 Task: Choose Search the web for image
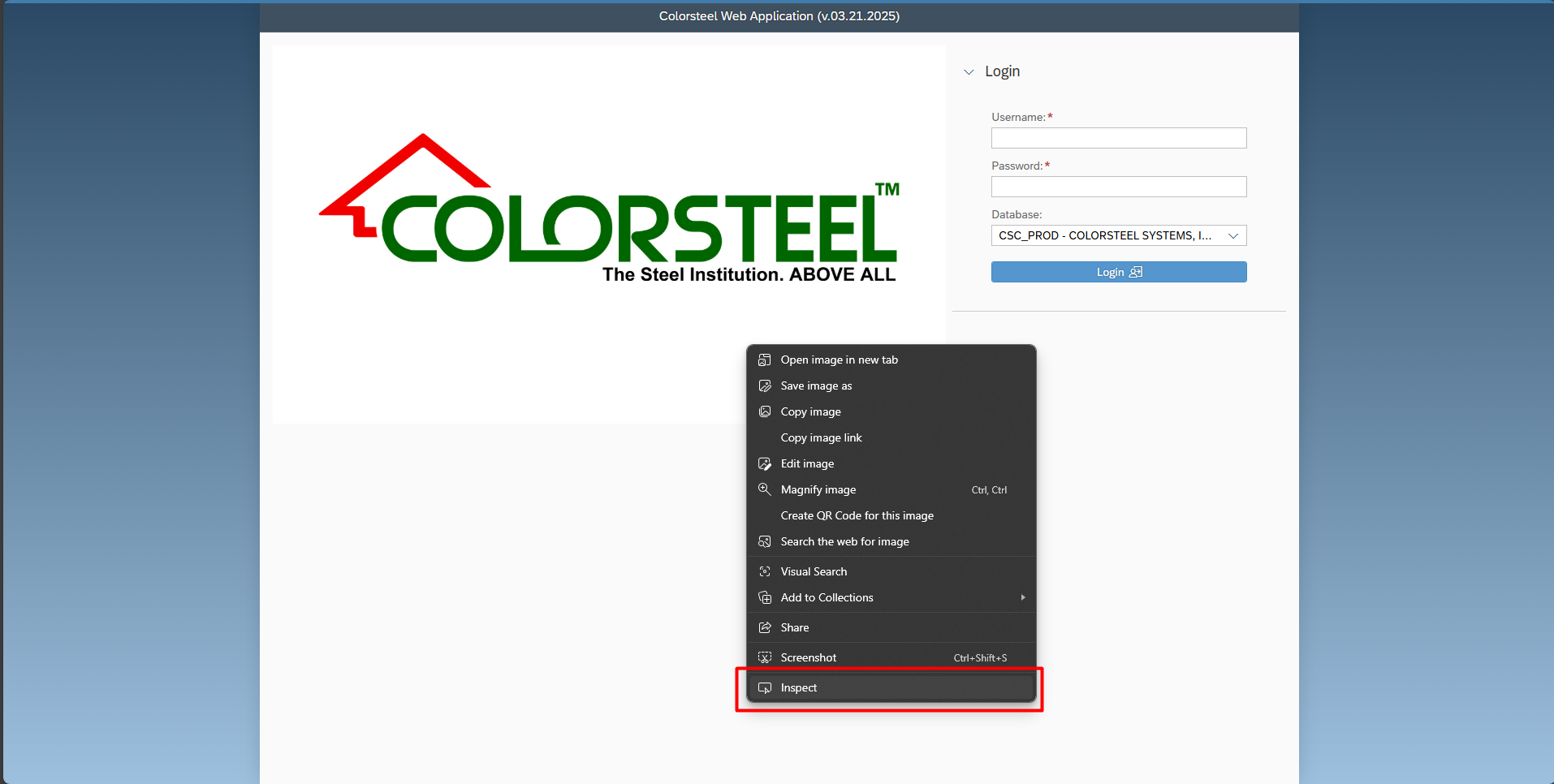tap(891, 541)
